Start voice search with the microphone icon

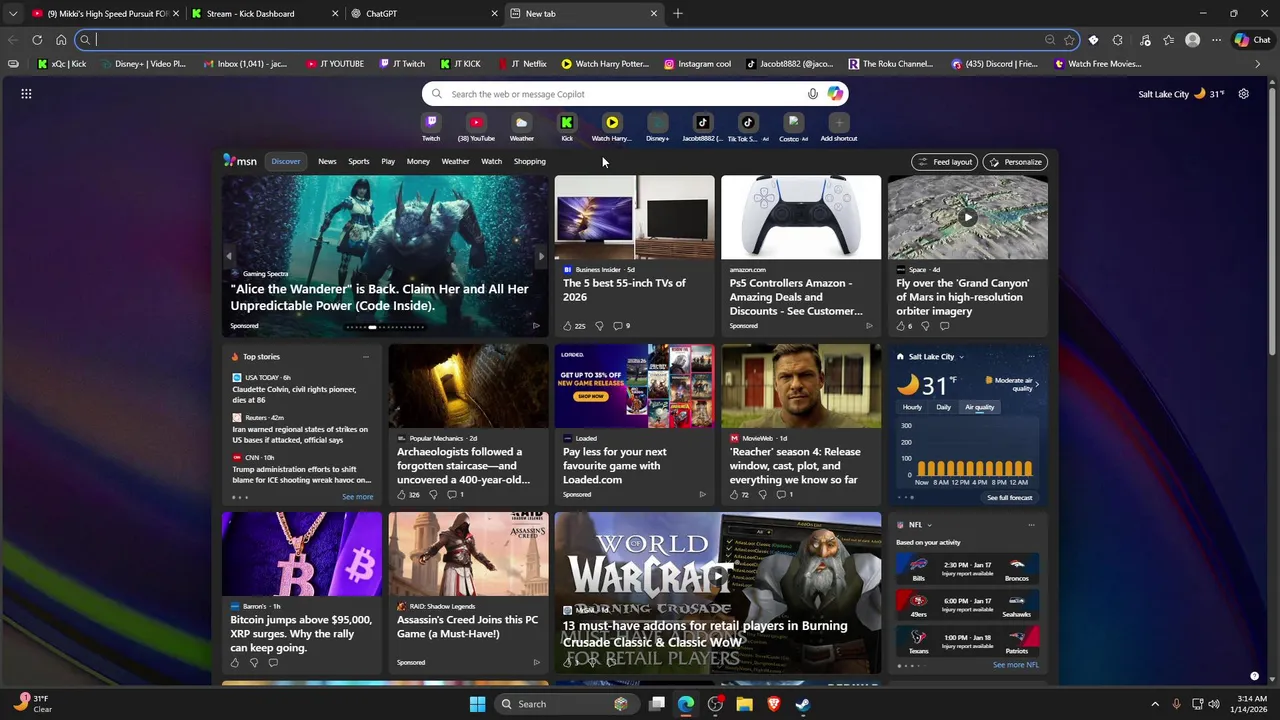812,94
